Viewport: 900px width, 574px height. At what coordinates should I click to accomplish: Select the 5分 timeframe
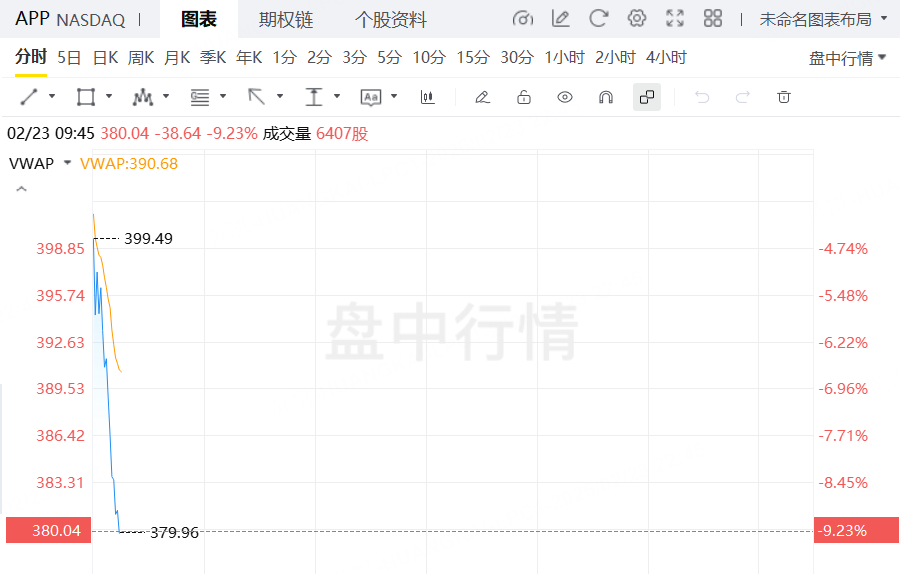[x=390, y=57]
